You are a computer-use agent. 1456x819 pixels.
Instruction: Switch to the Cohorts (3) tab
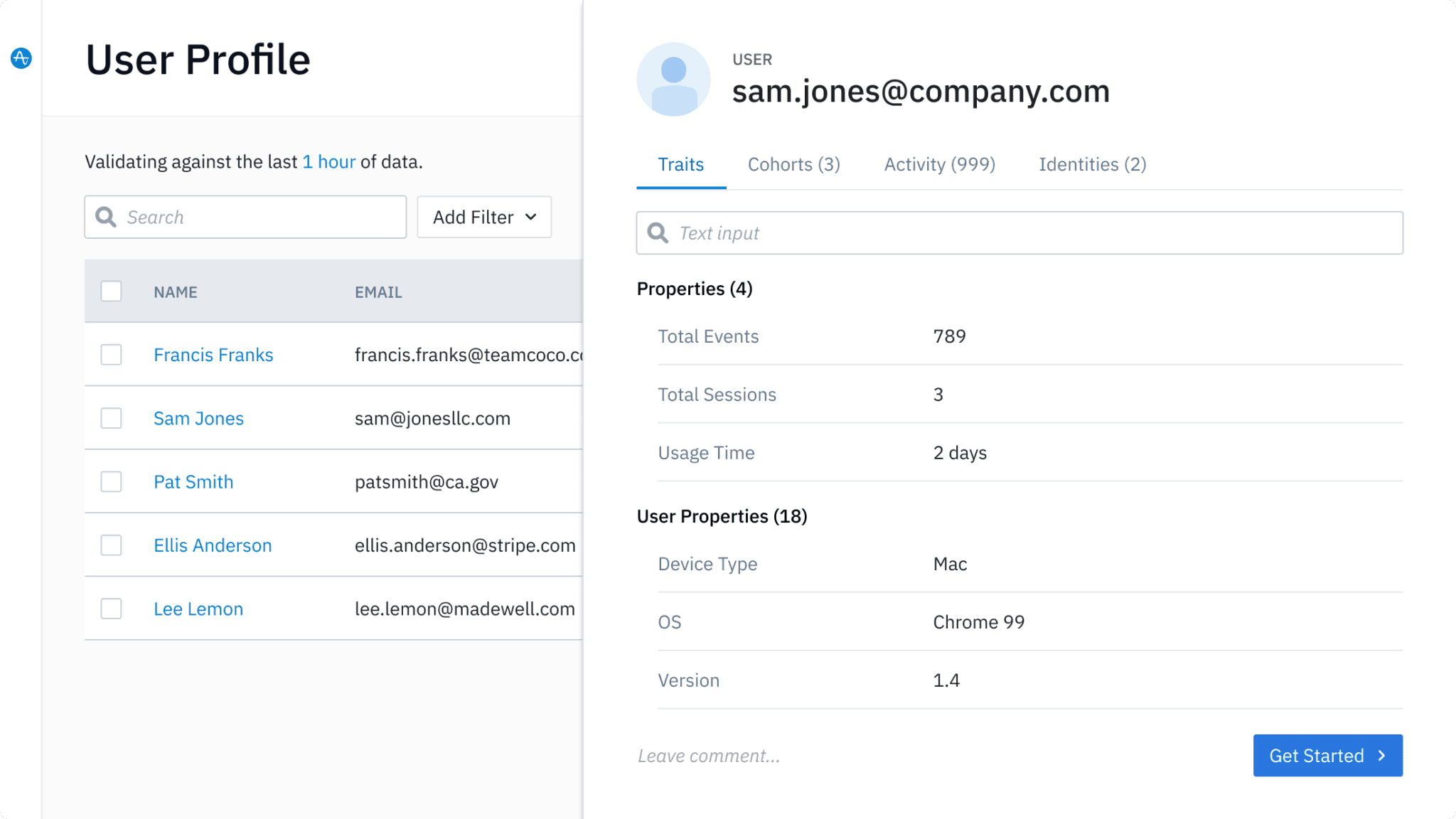793,164
